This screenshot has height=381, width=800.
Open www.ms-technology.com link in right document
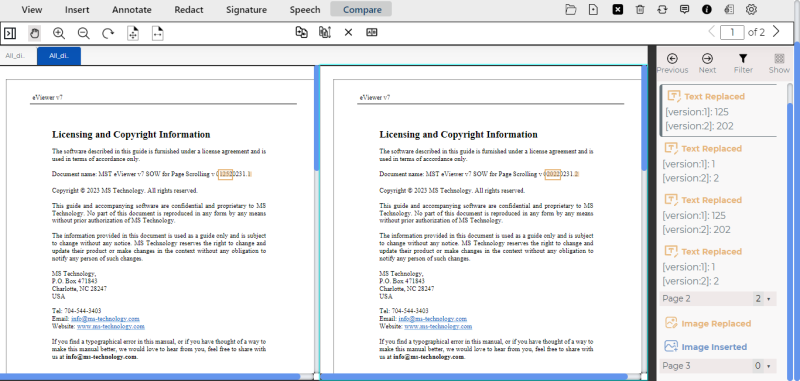point(438,326)
